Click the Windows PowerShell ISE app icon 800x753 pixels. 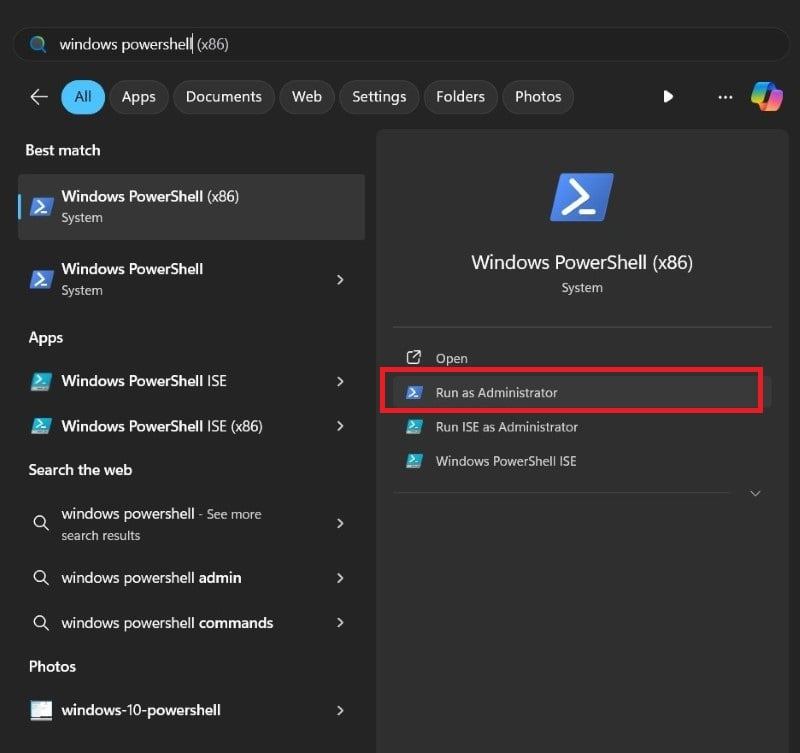[41, 381]
